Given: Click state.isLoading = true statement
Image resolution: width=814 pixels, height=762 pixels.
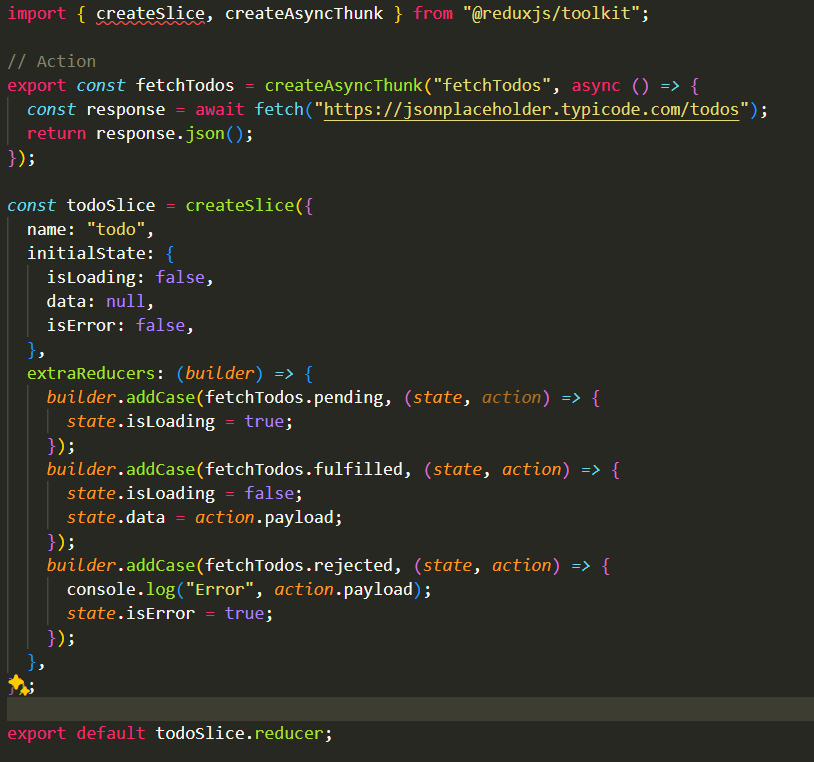Looking at the screenshot, I should coord(180,421).
